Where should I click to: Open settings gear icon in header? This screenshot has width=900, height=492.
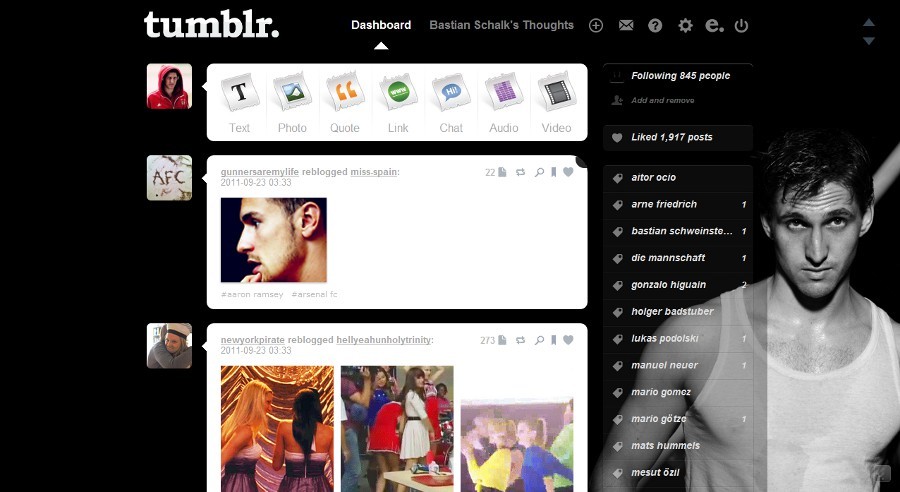coord(685,25)
